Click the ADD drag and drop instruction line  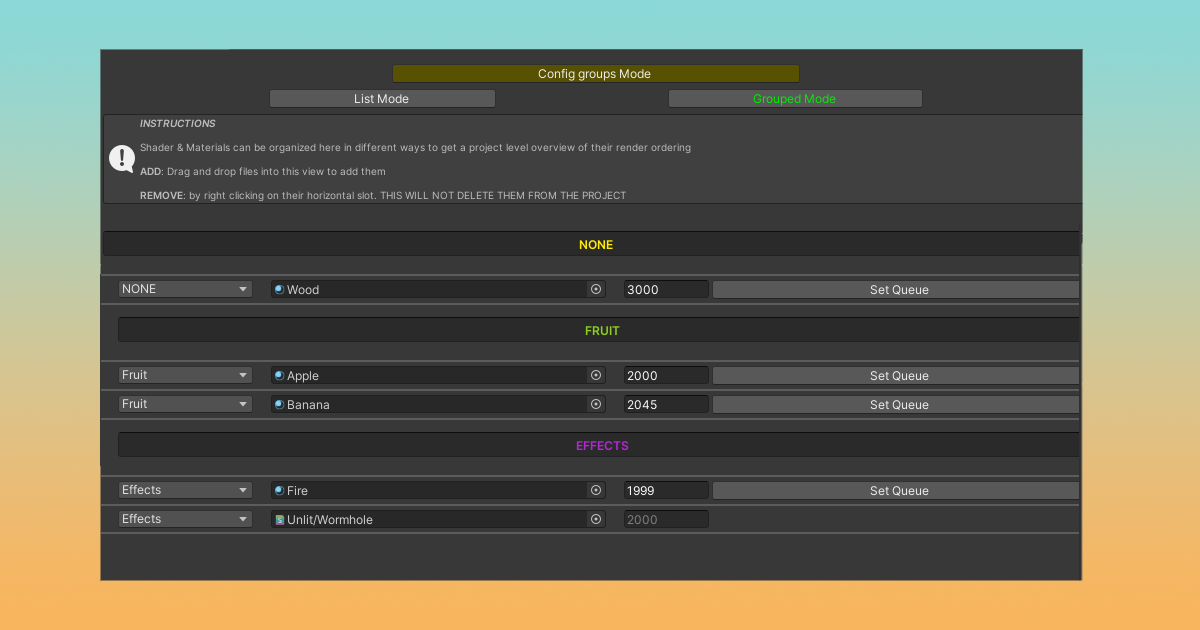263,172
